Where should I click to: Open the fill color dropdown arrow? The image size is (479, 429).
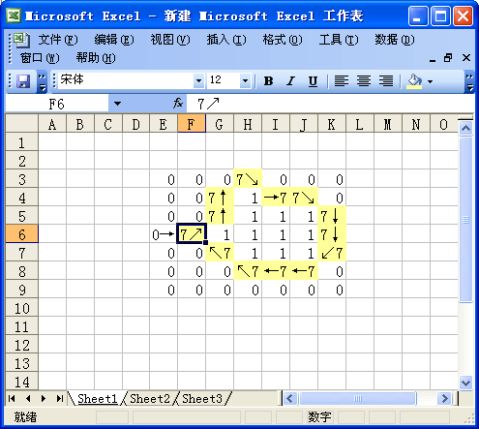(430, 81)
